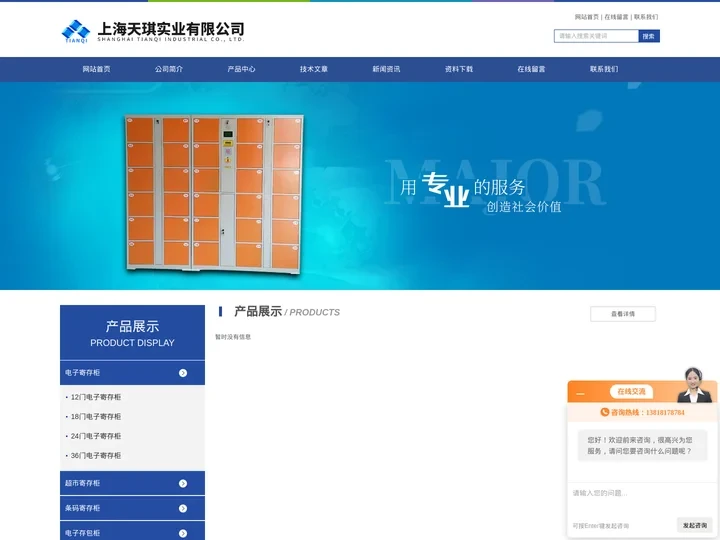The height and width of the screenshot is (540, 720).
Task: Click the orange locker banner image
Action: tap(214, 194)
